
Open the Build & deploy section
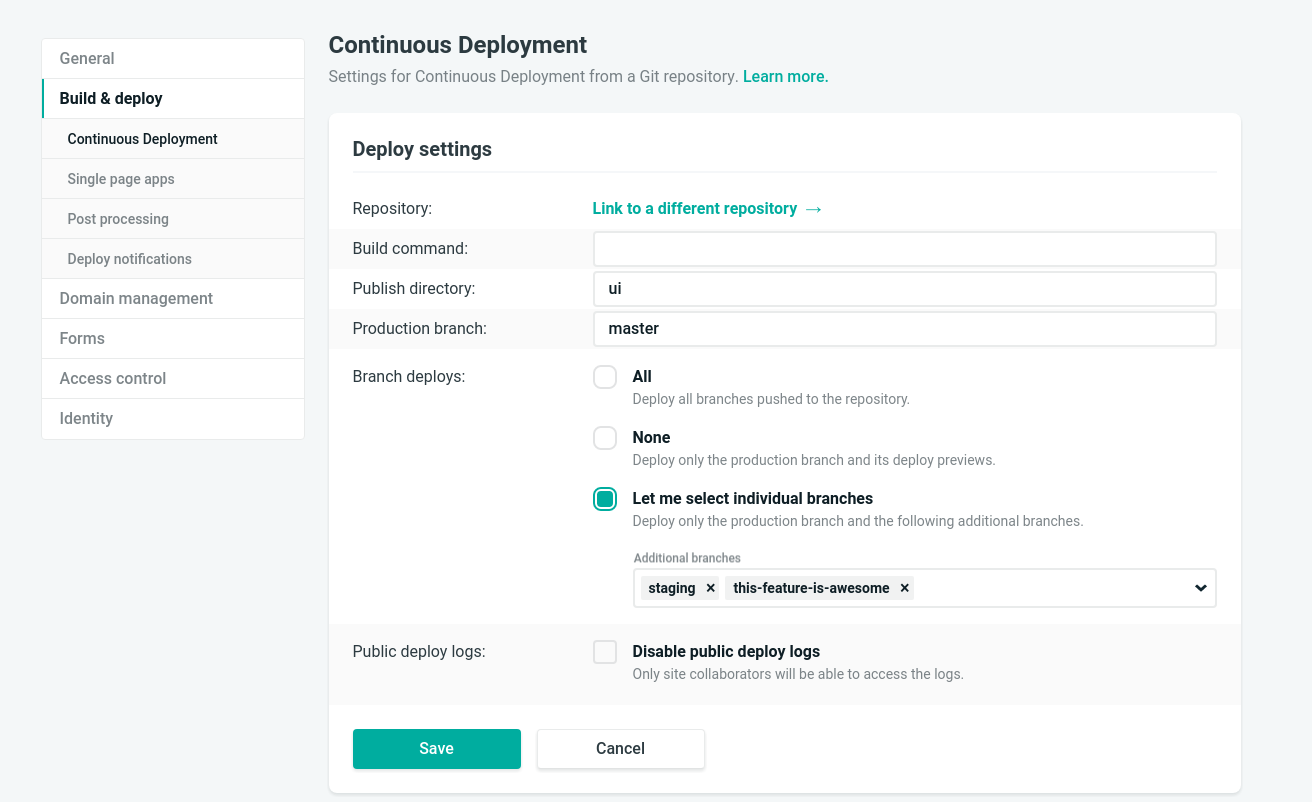pos(111,98)
